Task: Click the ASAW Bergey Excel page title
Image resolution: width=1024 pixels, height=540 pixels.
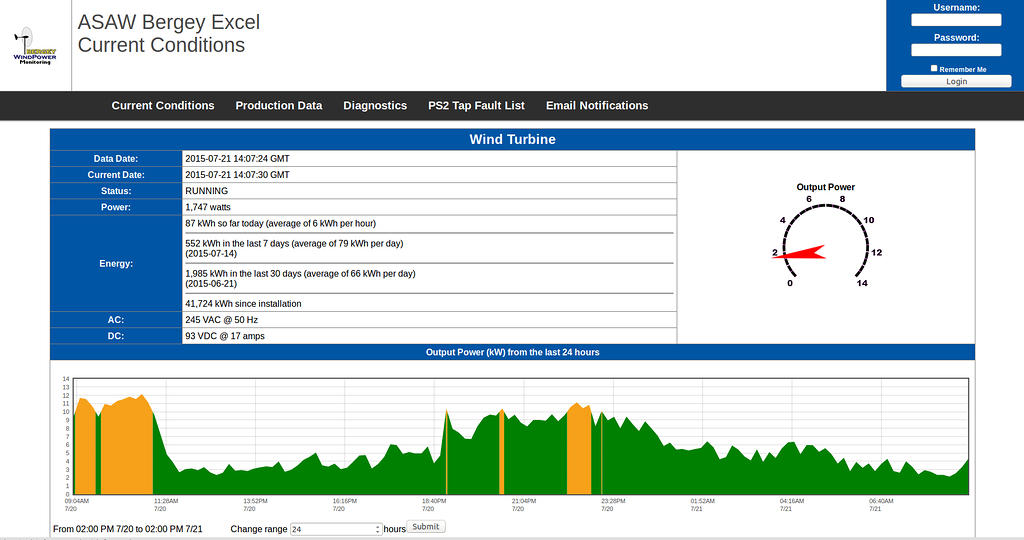Action: click(168, 22)
